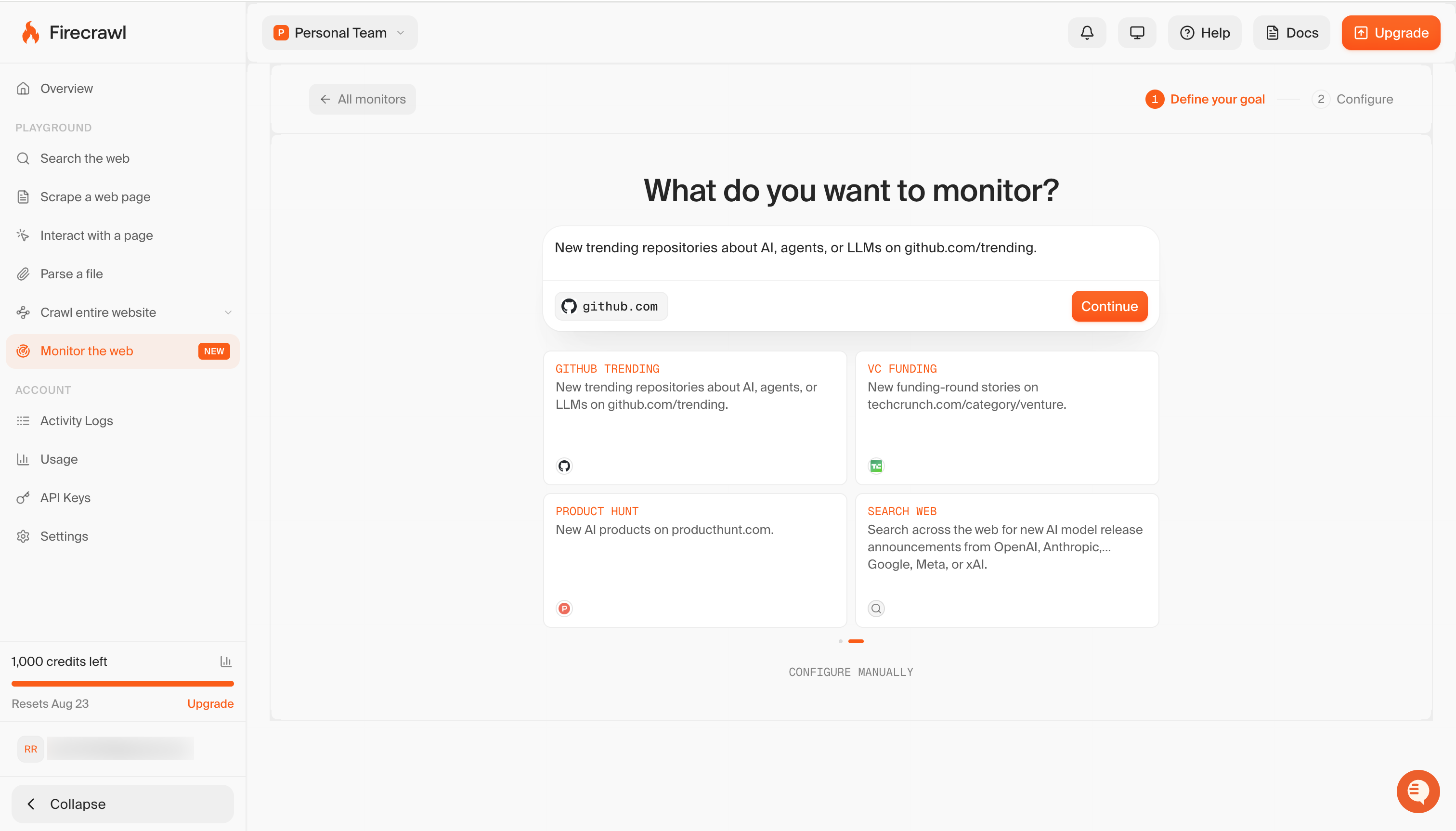Select the Configure step
The image size is (1456, 831).
pyautogui.click(x=1352, y=99)
